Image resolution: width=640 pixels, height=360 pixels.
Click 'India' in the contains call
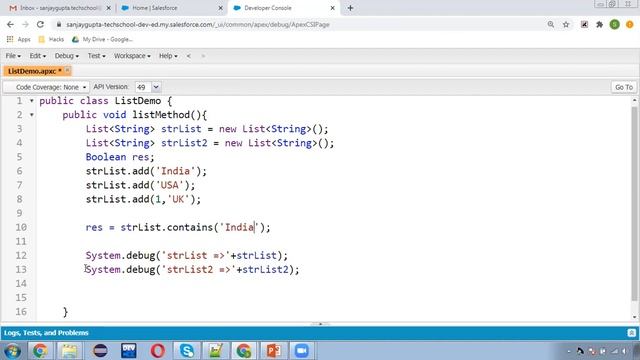click(240, 227)
